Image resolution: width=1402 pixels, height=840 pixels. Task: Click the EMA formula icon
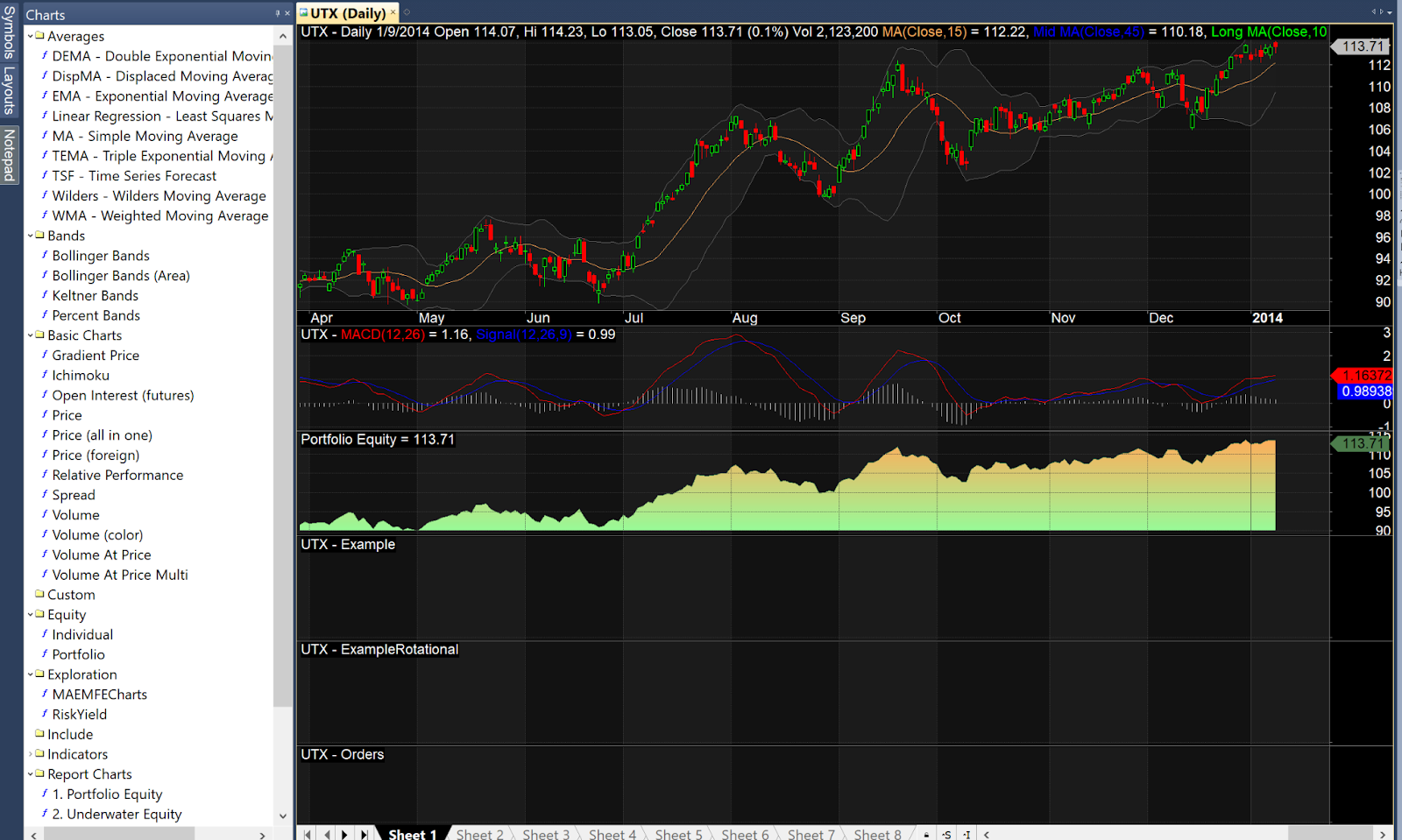coord(45,95)
